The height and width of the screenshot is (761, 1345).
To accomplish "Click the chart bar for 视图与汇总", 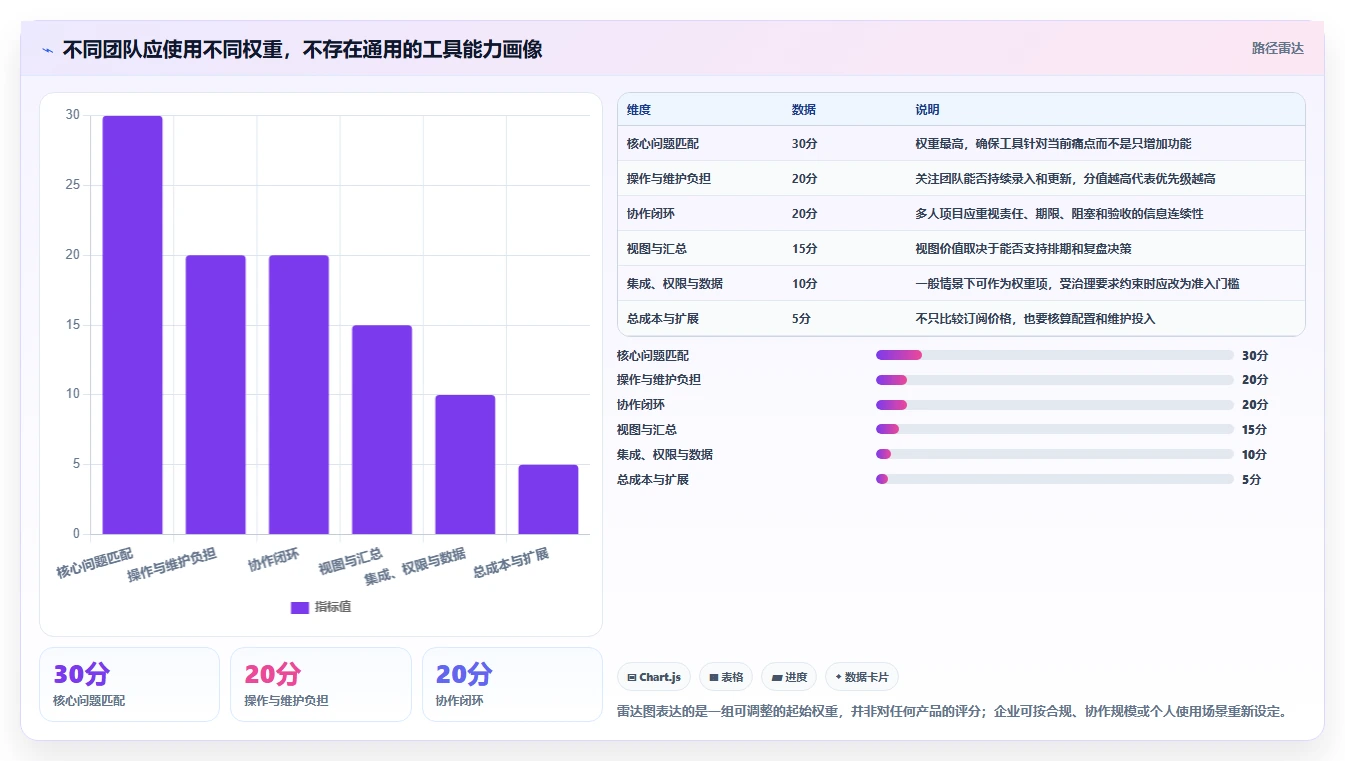I will 381,430.
